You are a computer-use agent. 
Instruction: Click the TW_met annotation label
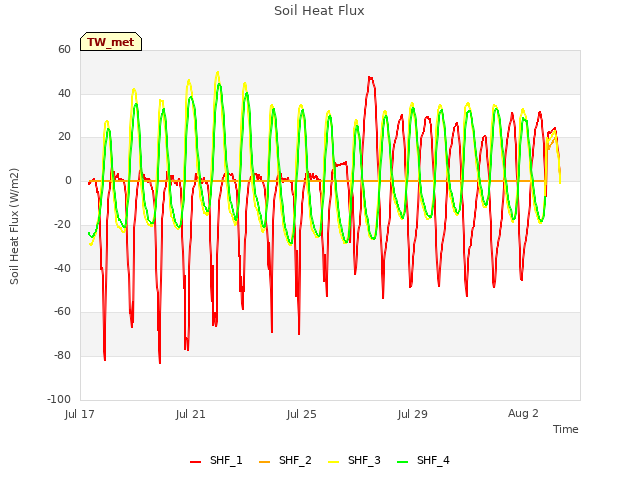coord(111,42)
